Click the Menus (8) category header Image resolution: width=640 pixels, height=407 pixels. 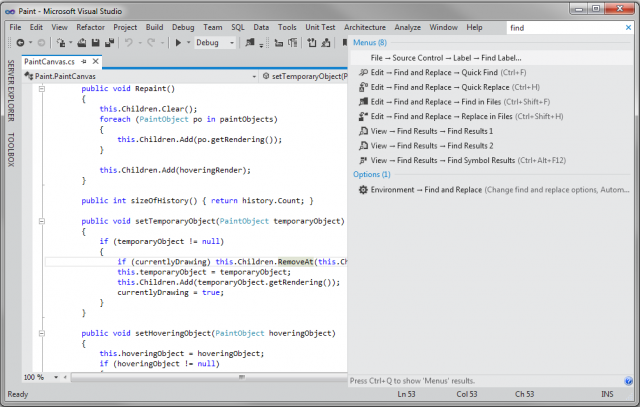(369, 42)
